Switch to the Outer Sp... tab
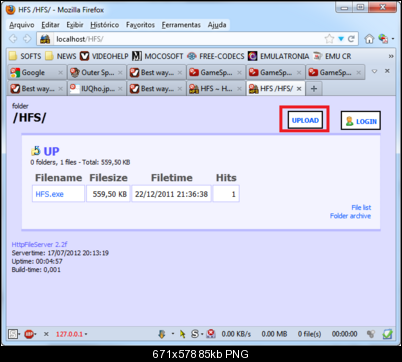Image resolution: width=402 pixels, height=362 pixels. click(x=97, y=72)
